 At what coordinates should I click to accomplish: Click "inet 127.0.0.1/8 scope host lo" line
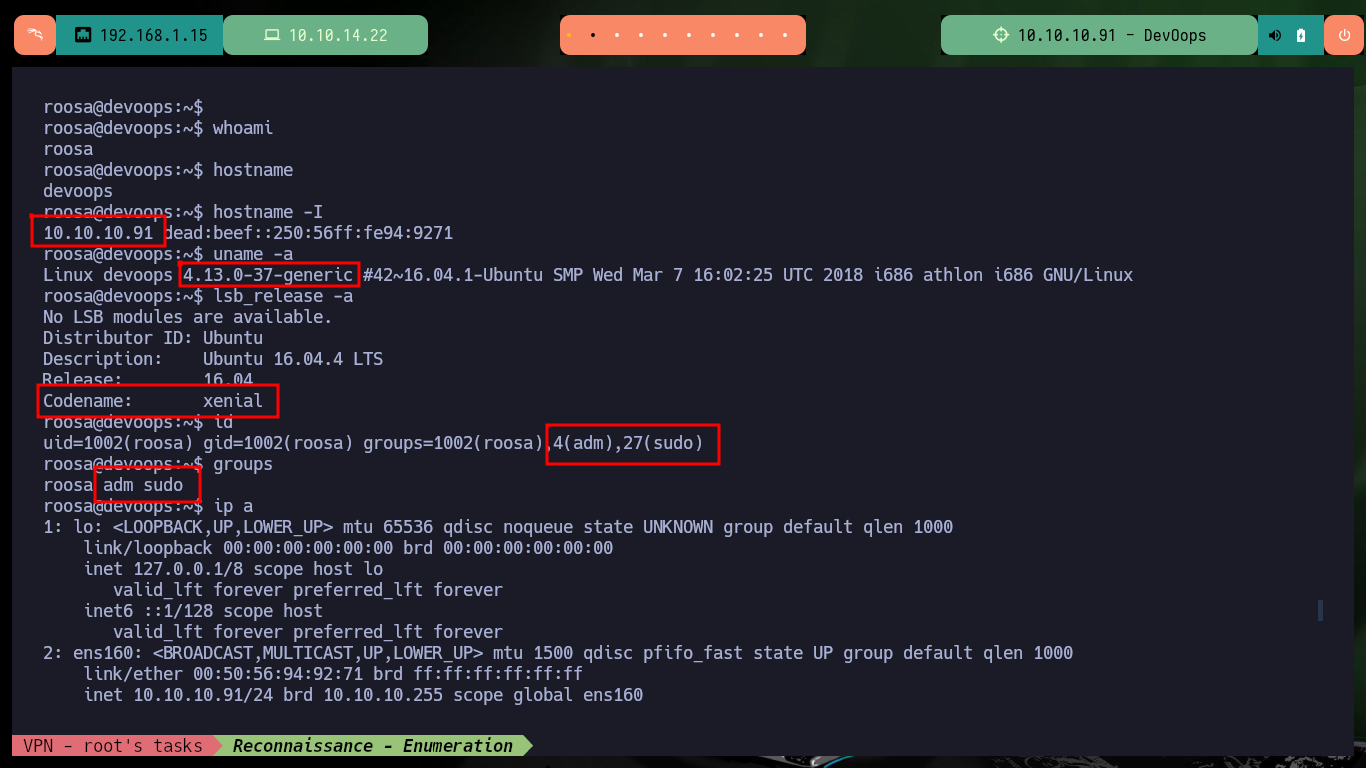pos(233,569)
